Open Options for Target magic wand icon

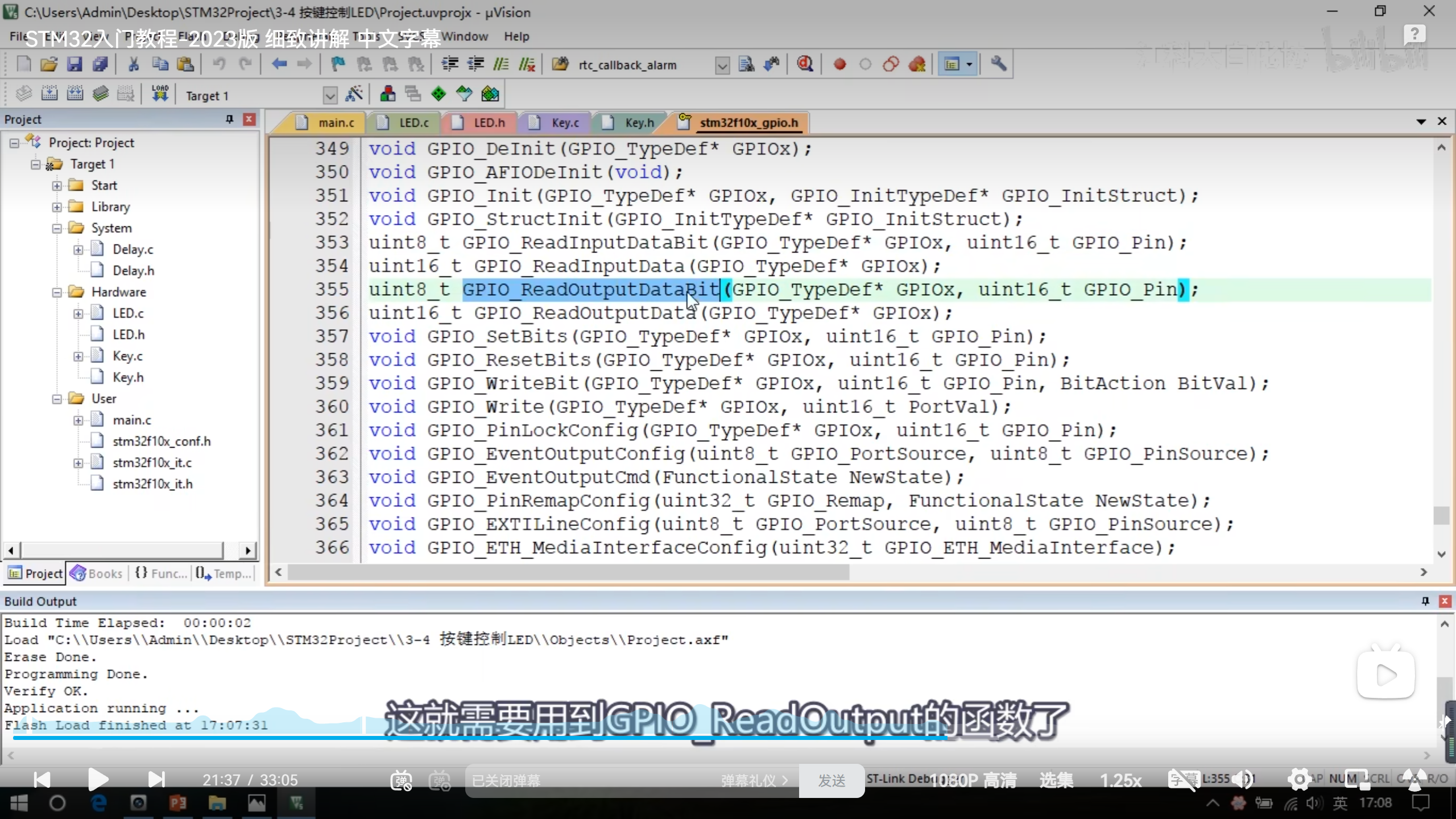354,94
